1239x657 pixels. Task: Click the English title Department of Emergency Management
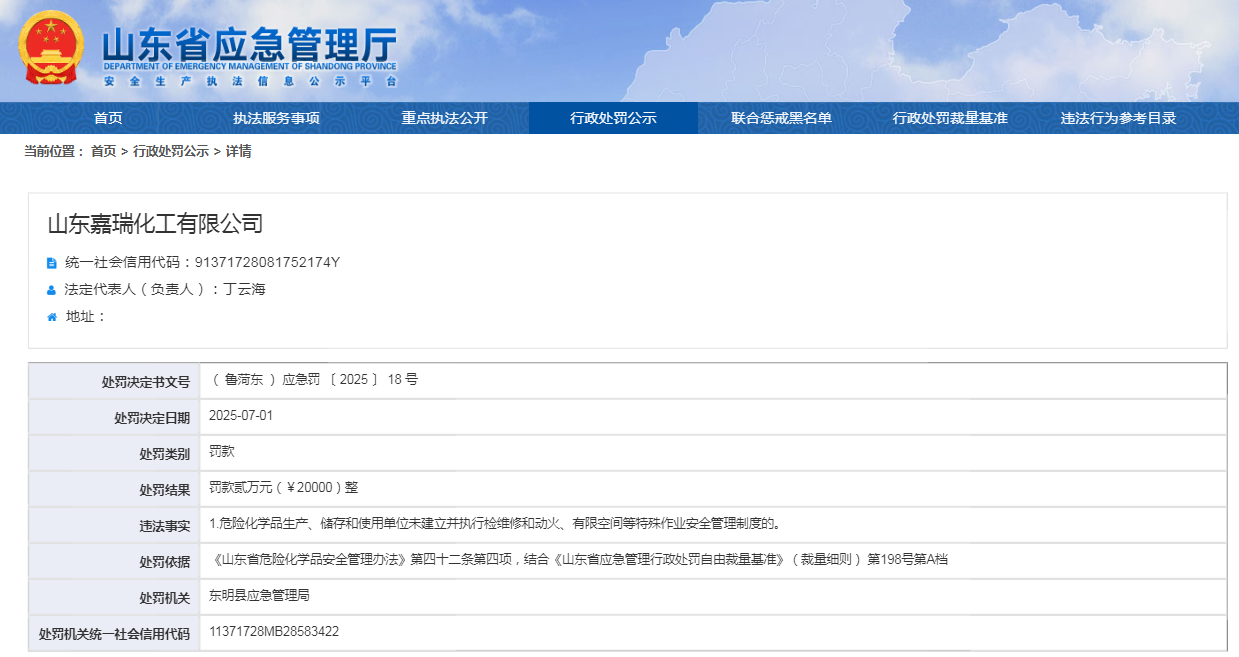click(250, 67)
